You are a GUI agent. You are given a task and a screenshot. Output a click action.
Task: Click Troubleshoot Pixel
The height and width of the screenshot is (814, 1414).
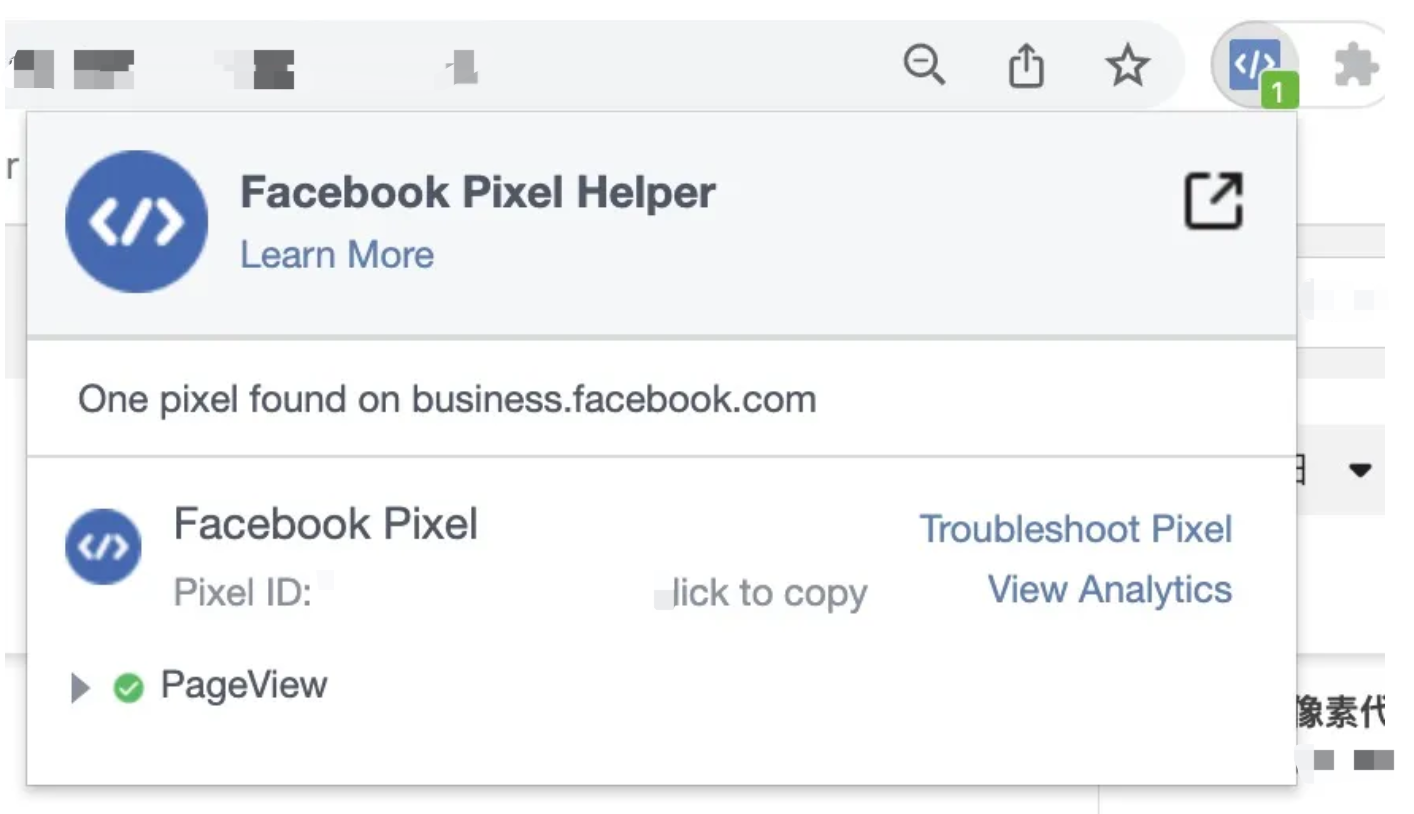(1076, 529)
